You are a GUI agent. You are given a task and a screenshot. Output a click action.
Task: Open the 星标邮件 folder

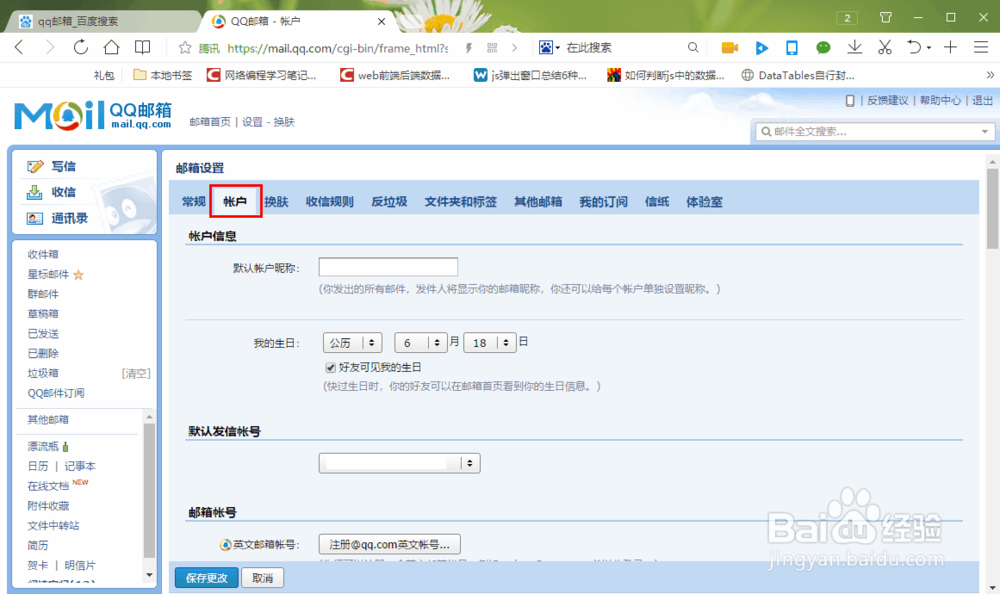[x=48, y=274]
